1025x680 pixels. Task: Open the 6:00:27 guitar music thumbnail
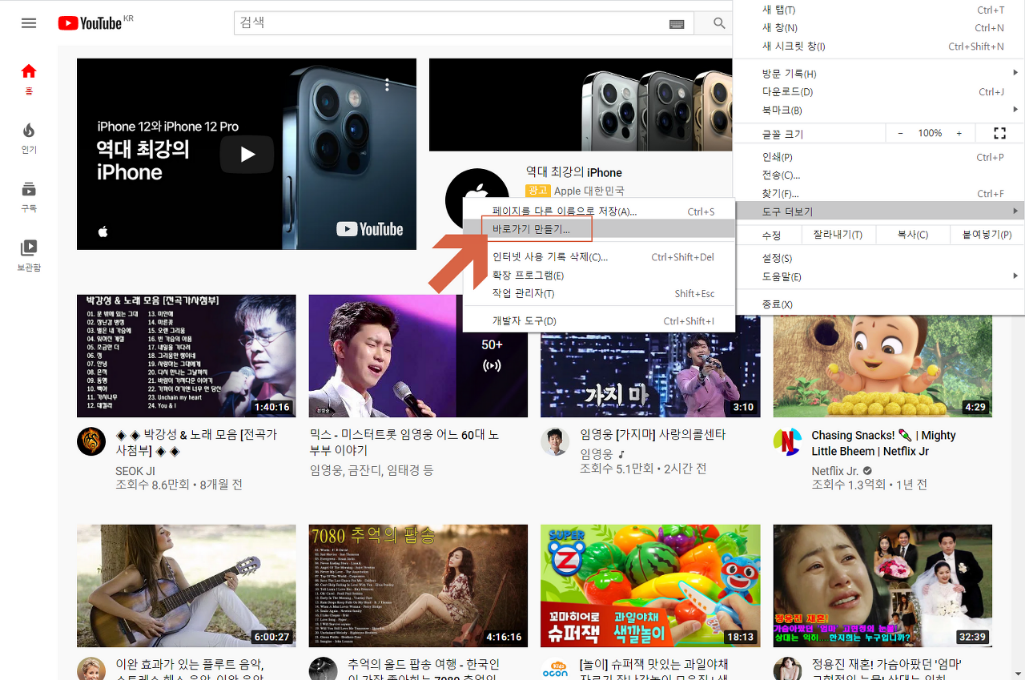[x=186, y=586]
